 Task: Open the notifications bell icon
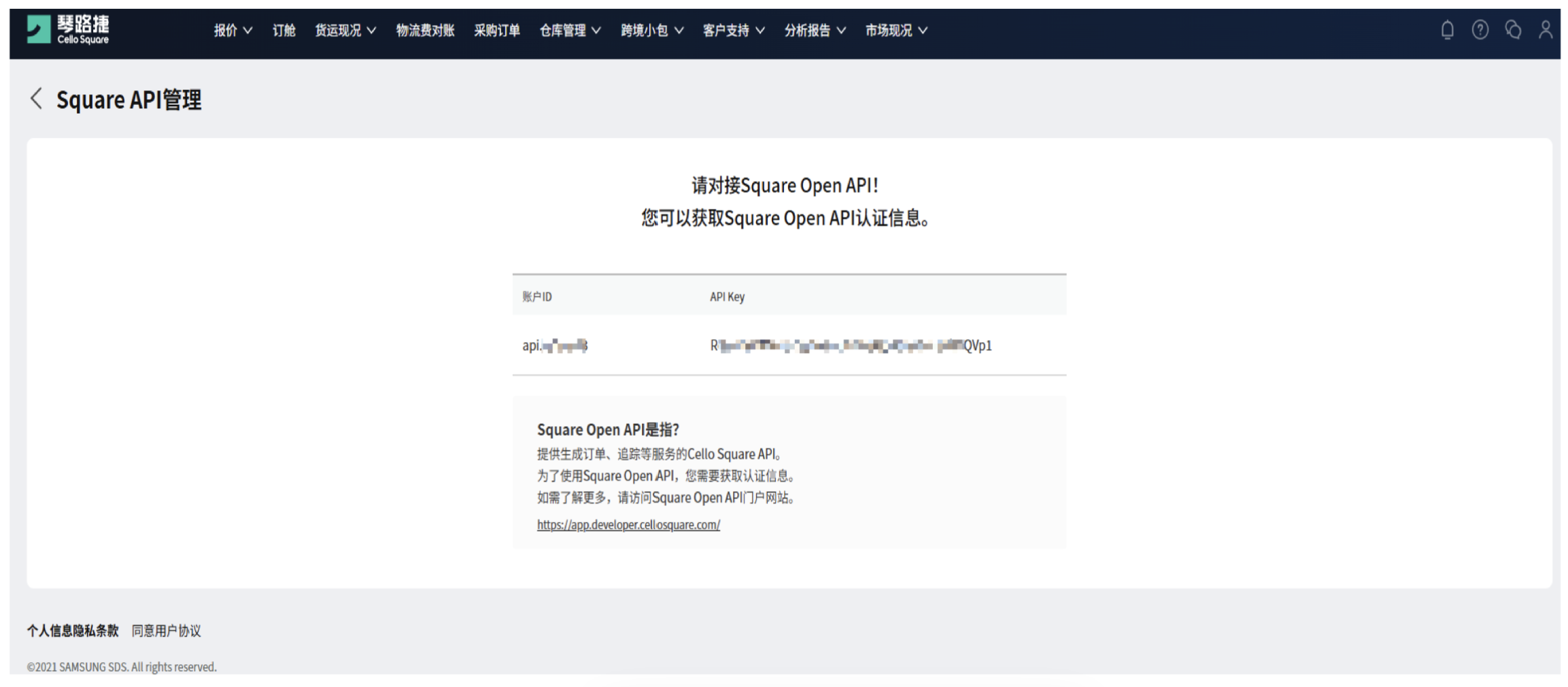click(x=1448, y=30)
